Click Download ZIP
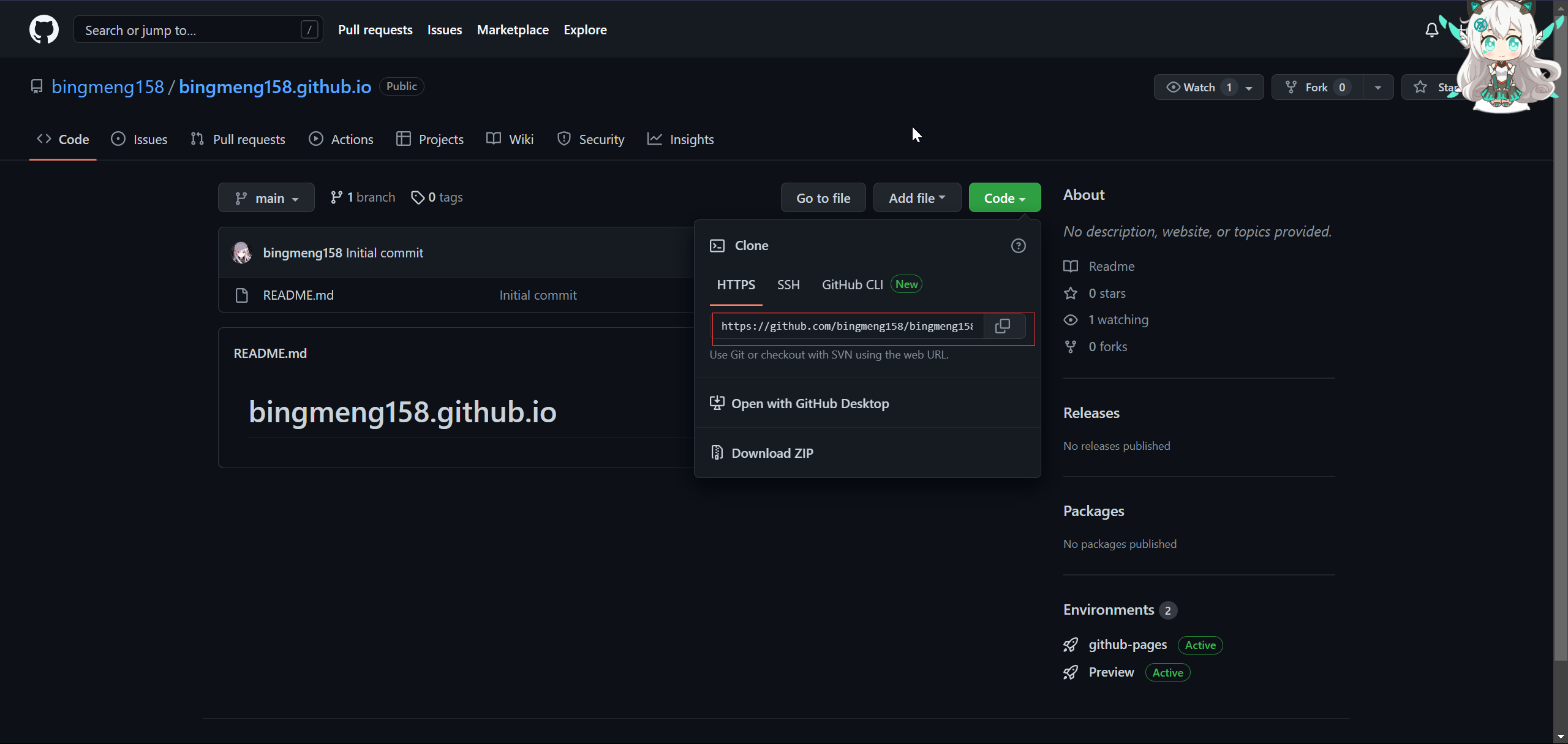The height and width of the screenshot is (744, 1568). [x=772, y=454]
